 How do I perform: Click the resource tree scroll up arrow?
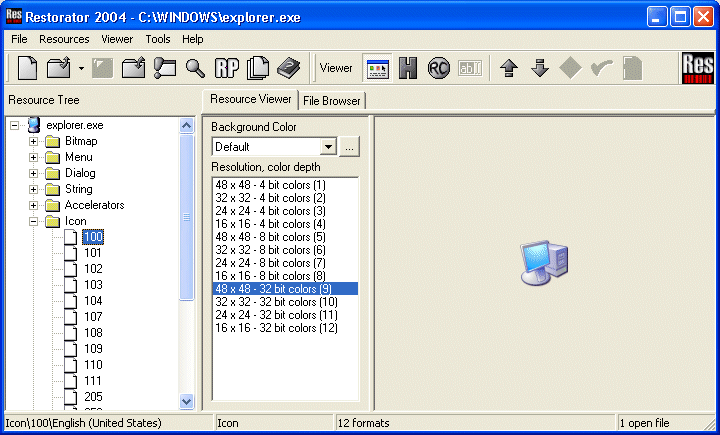186,126
